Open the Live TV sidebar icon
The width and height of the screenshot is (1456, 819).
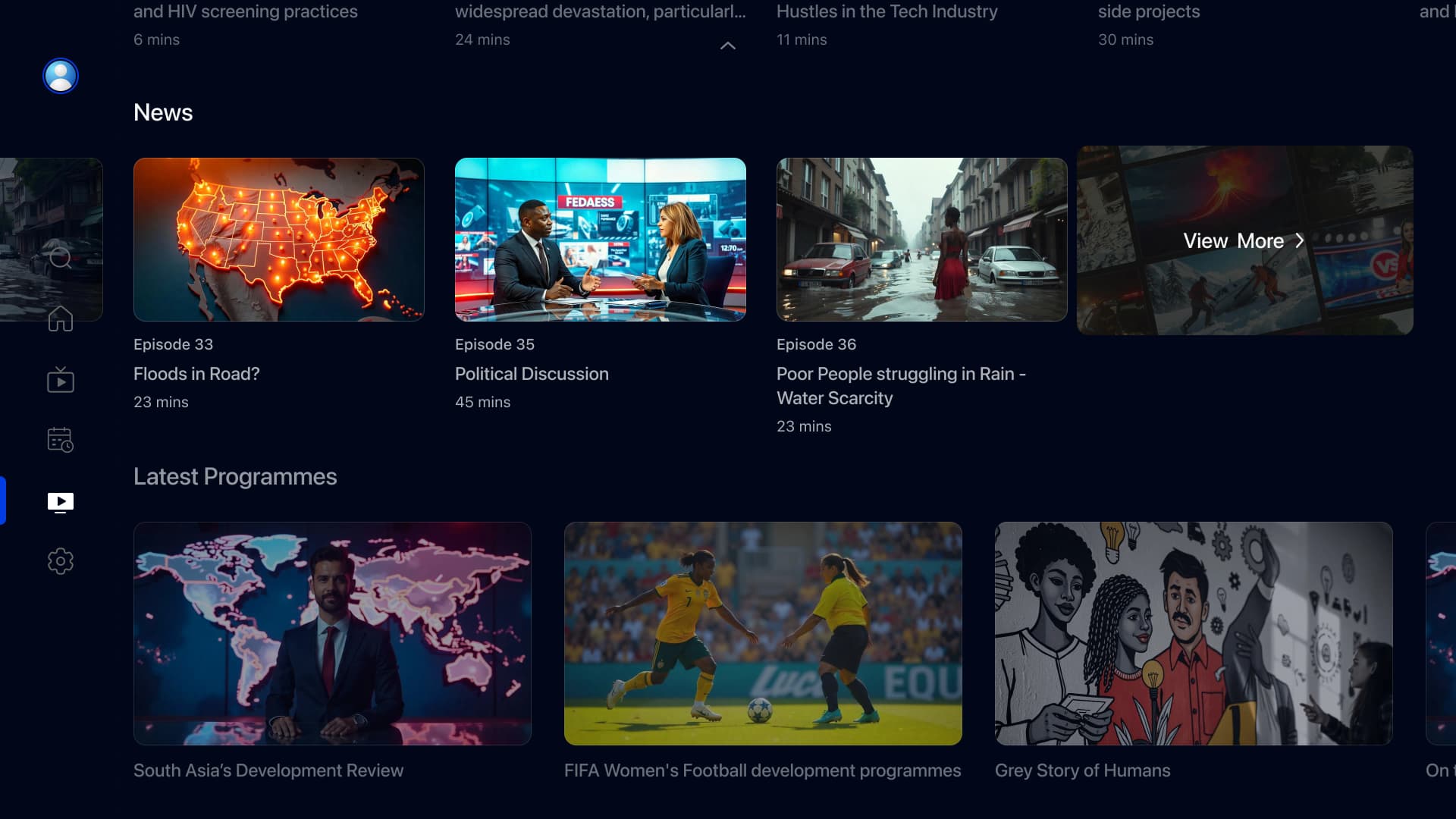(x=61, y=380)
